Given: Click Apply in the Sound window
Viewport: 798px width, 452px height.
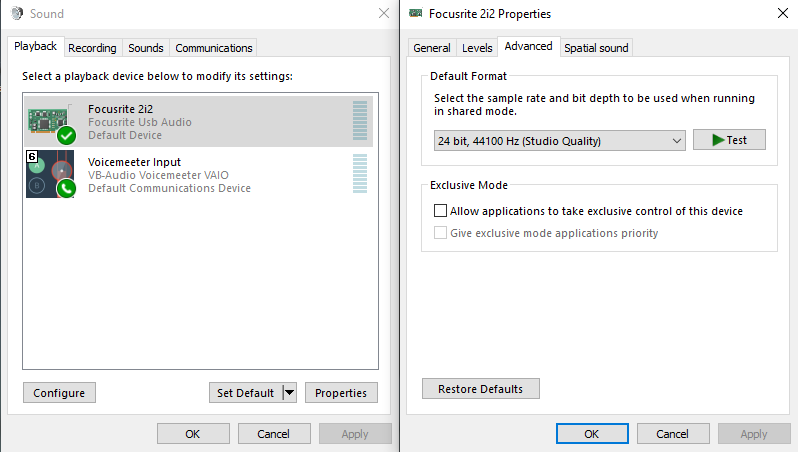Looking at the screenshot, I should pos(355,434).
